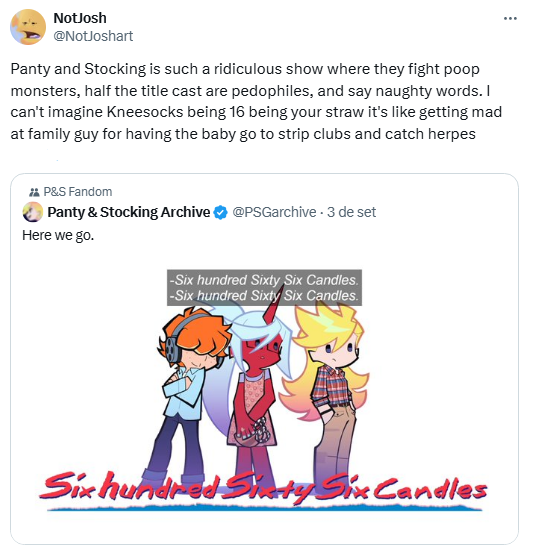Image resolution: width=533 pixels, height=557 pixels.
Task: Click the film reel headphone on orange-haired character
Action: click(172, 347)
